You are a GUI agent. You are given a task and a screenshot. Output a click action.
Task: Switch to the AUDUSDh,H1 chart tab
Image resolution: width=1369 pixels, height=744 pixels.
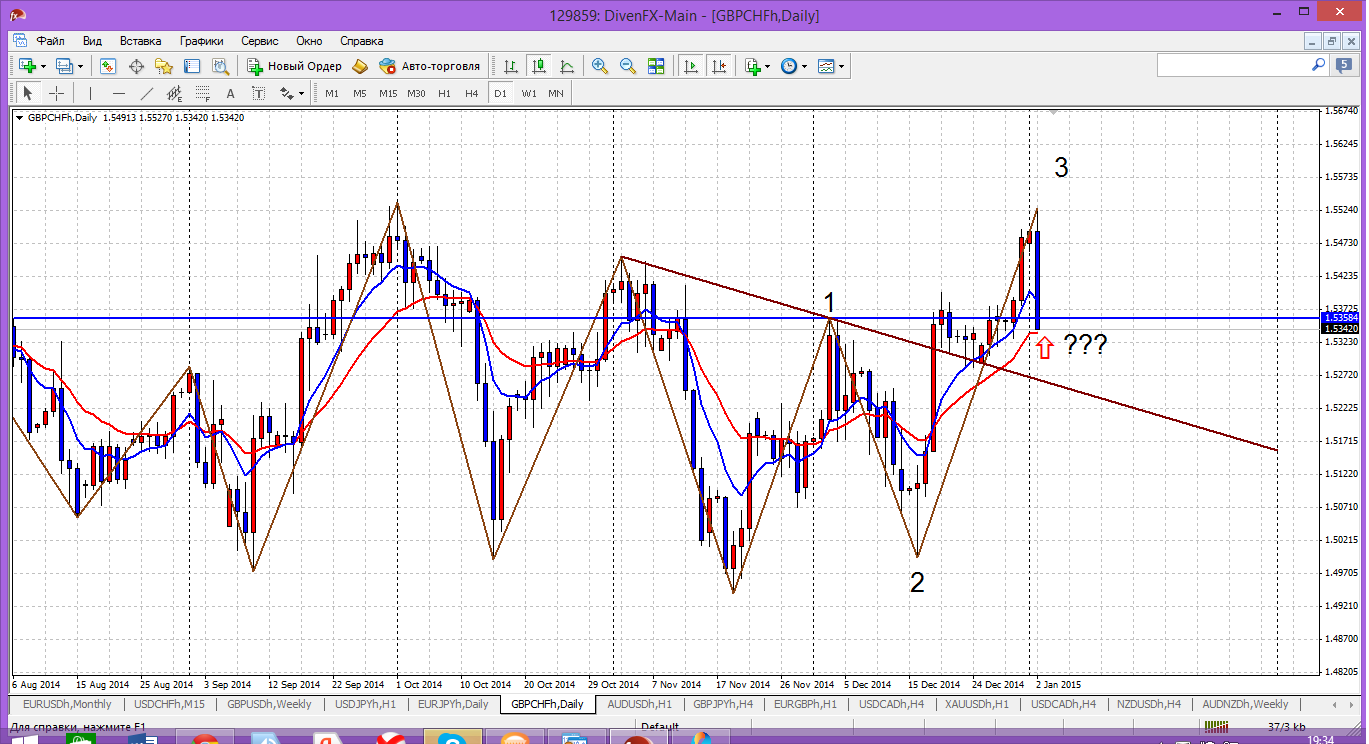(639, 704)
